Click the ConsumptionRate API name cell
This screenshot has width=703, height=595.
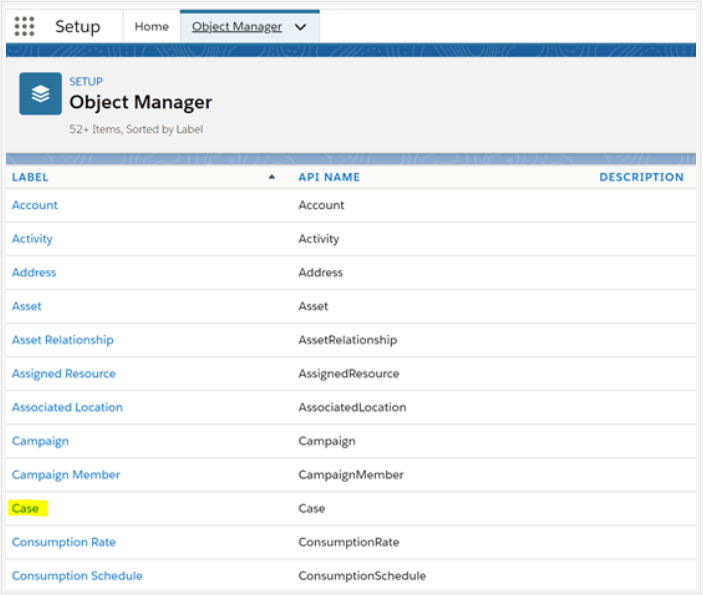(x=349, y=542)
